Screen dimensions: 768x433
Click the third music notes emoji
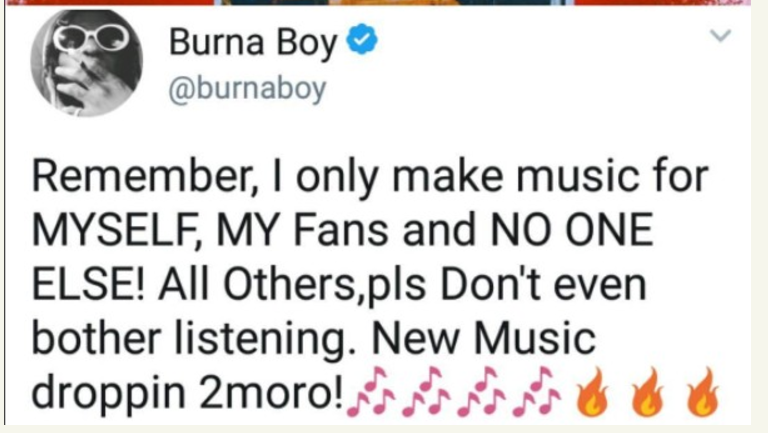[481, 392]
